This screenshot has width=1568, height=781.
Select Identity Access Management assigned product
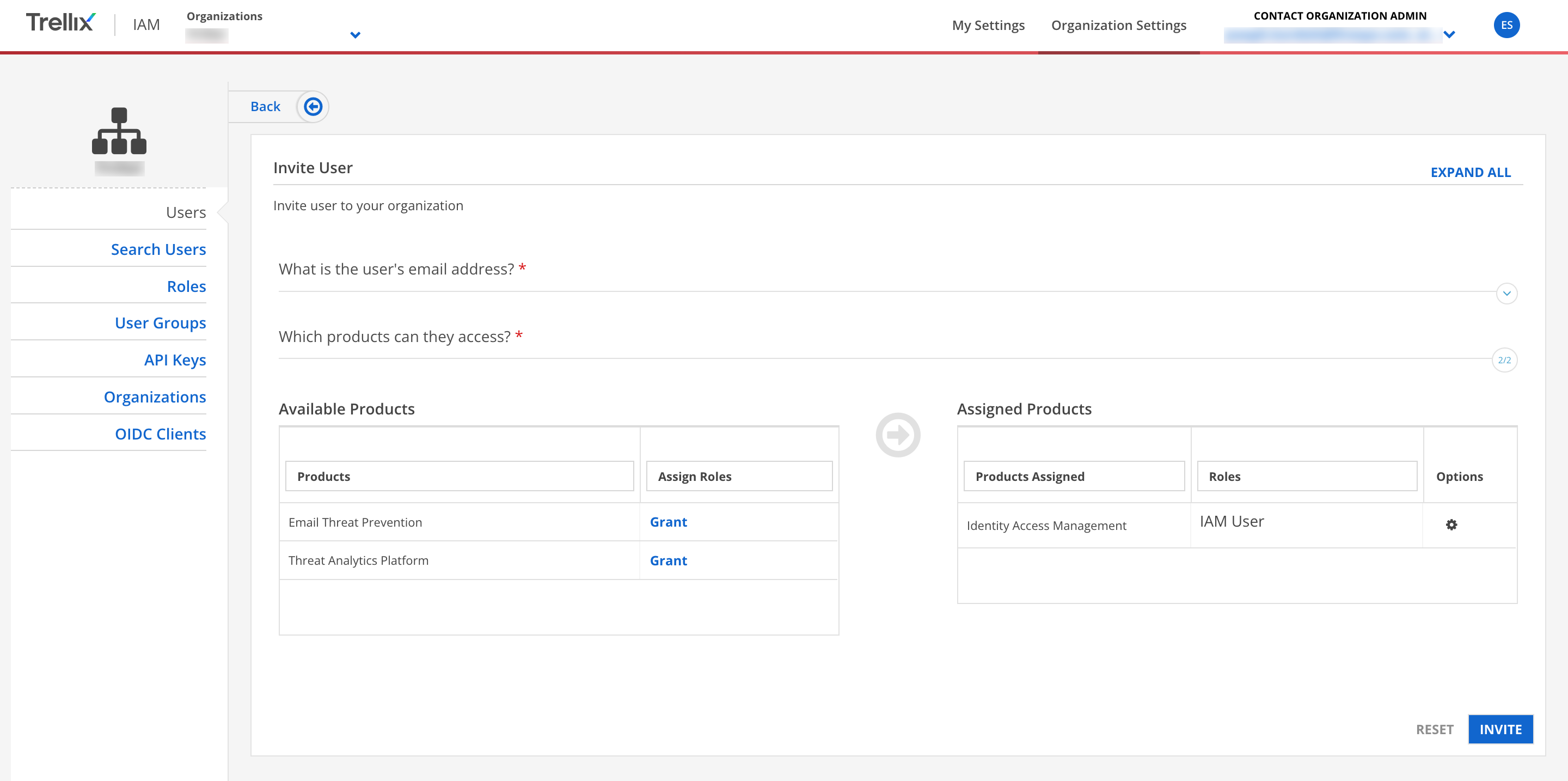[1046, 526]
